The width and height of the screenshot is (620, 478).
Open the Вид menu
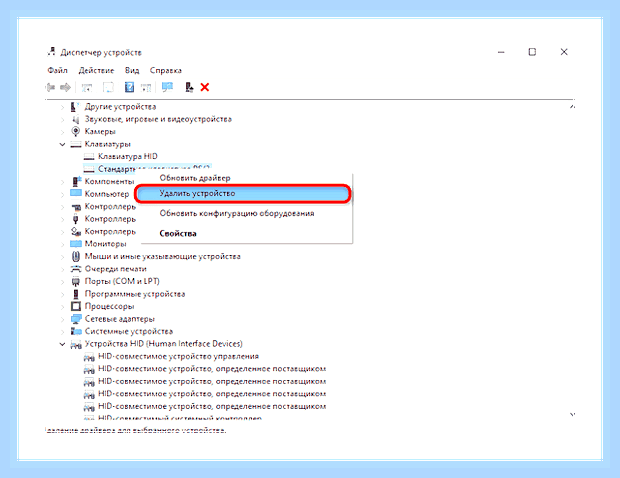click(132, 70)
